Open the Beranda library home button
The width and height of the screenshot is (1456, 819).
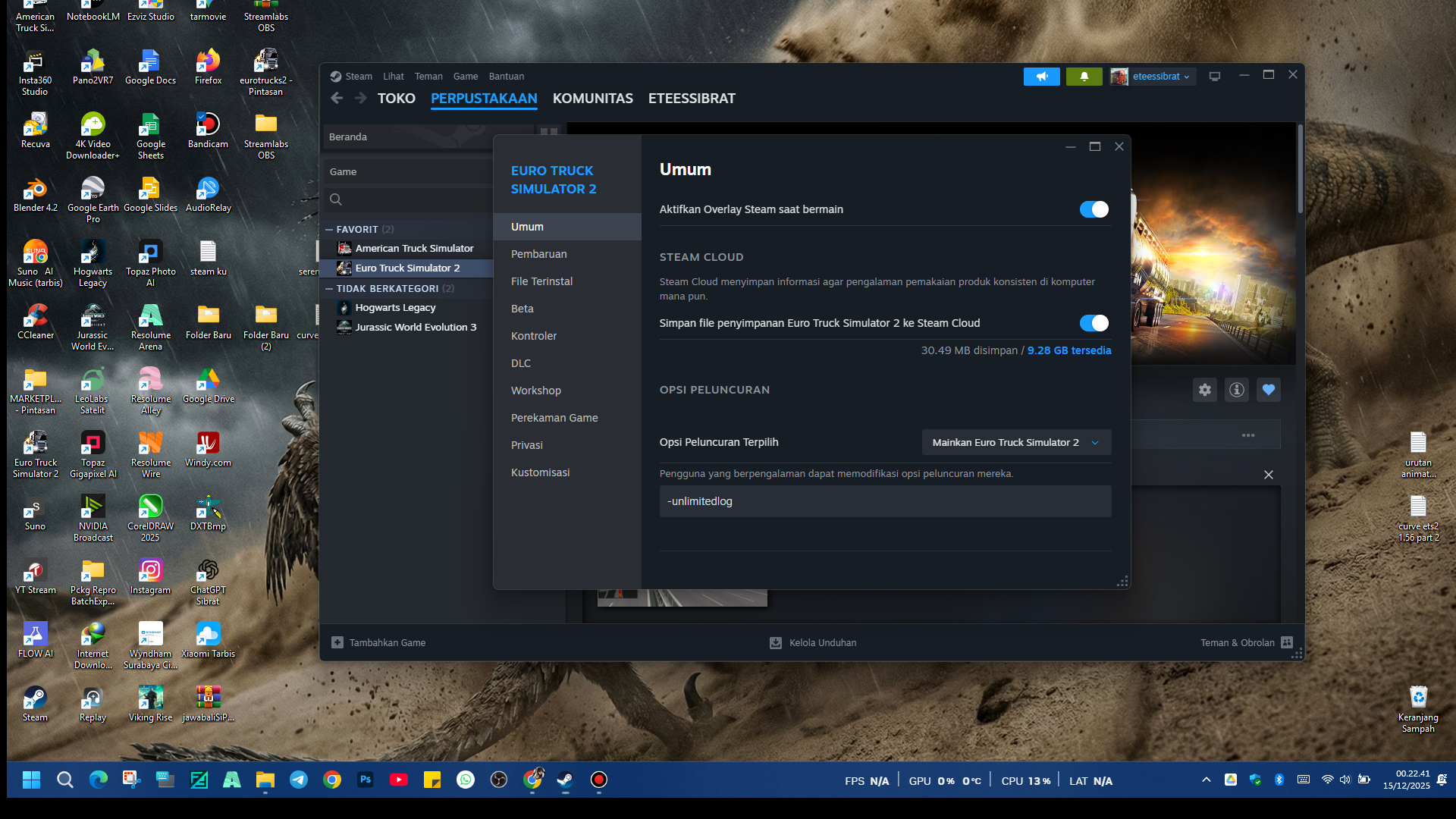430,137
